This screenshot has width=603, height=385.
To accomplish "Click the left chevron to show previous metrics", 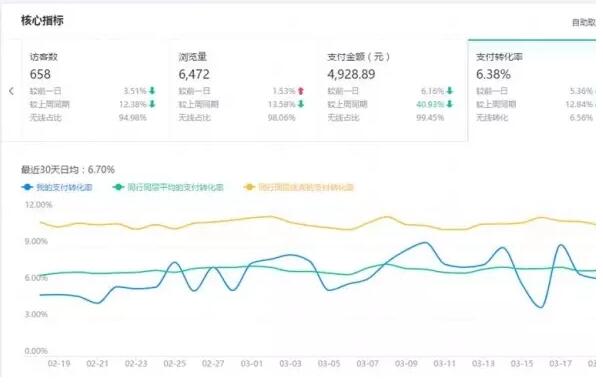I will point(12,91).
